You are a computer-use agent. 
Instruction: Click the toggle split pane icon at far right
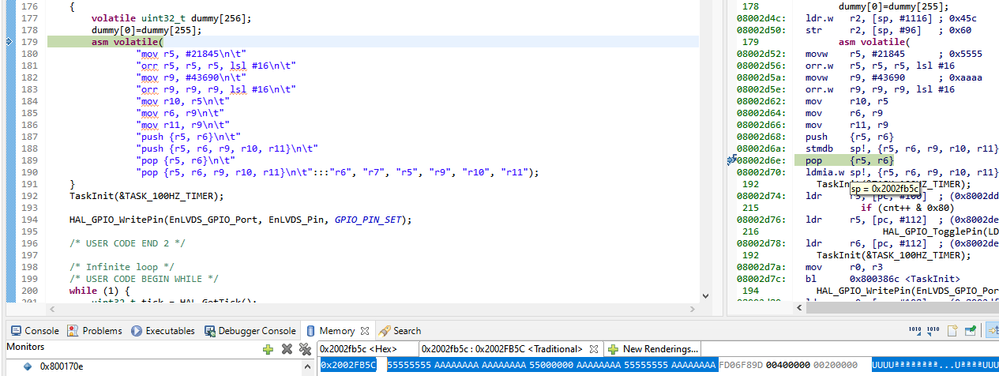point(993,331)
